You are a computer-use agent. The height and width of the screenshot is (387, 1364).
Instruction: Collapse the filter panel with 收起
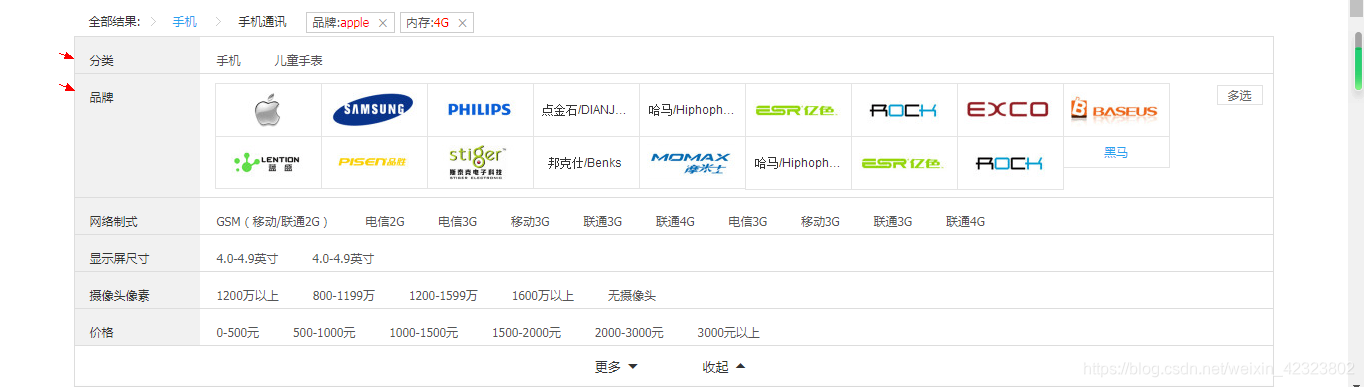pos(724,367)
